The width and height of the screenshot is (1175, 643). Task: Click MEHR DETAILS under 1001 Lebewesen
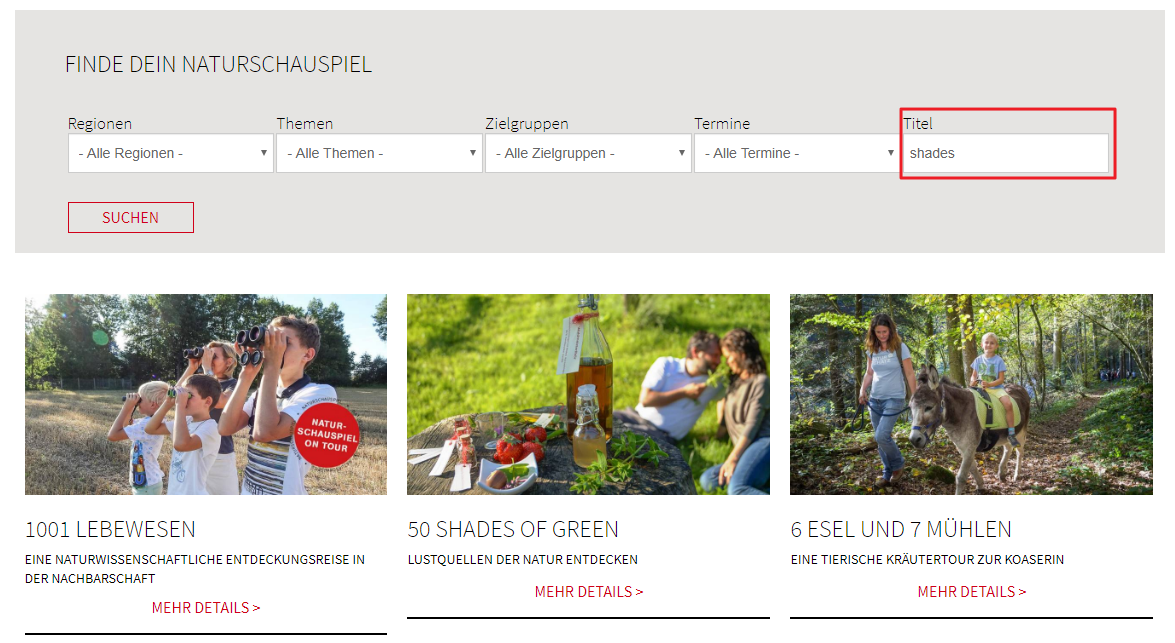pos(206,608)
